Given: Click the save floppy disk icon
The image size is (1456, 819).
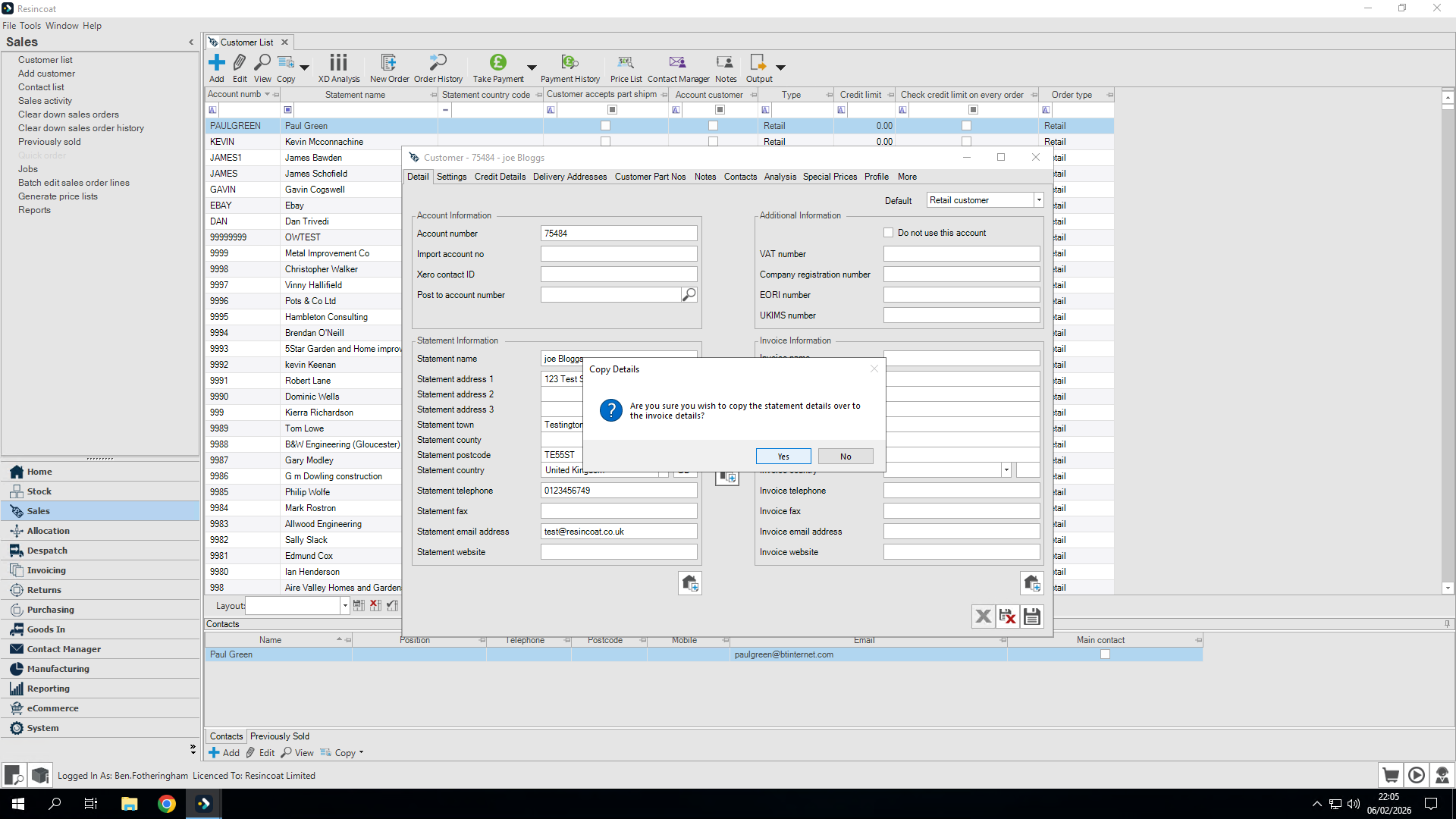Looking at the screenshot, I should pyautogui.click(x=1031, y=617).
